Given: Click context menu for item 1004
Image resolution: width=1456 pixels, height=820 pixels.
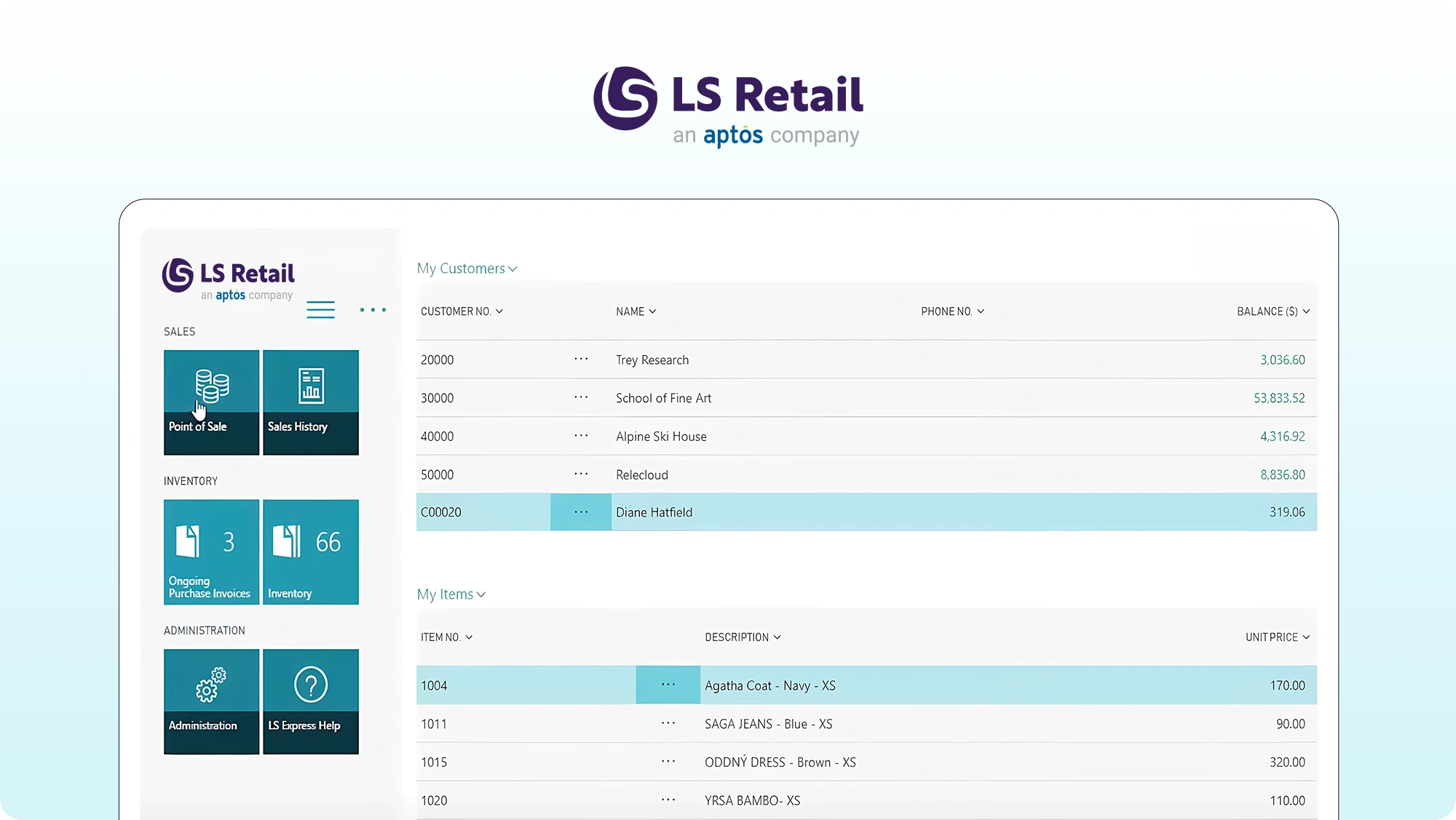Looking at the screenshot, I should pos(668,685).
